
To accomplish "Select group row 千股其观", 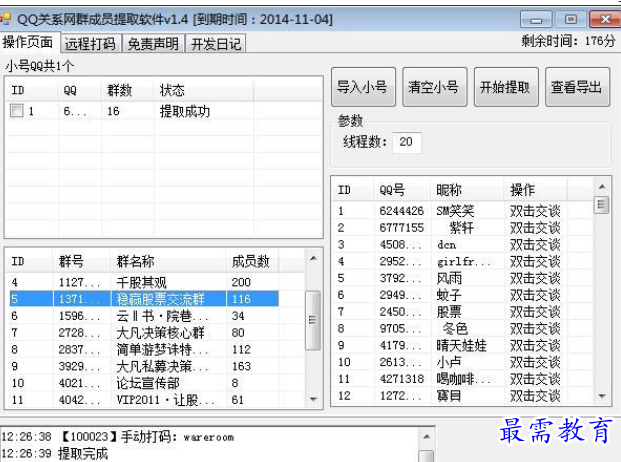I will (144, 282).
